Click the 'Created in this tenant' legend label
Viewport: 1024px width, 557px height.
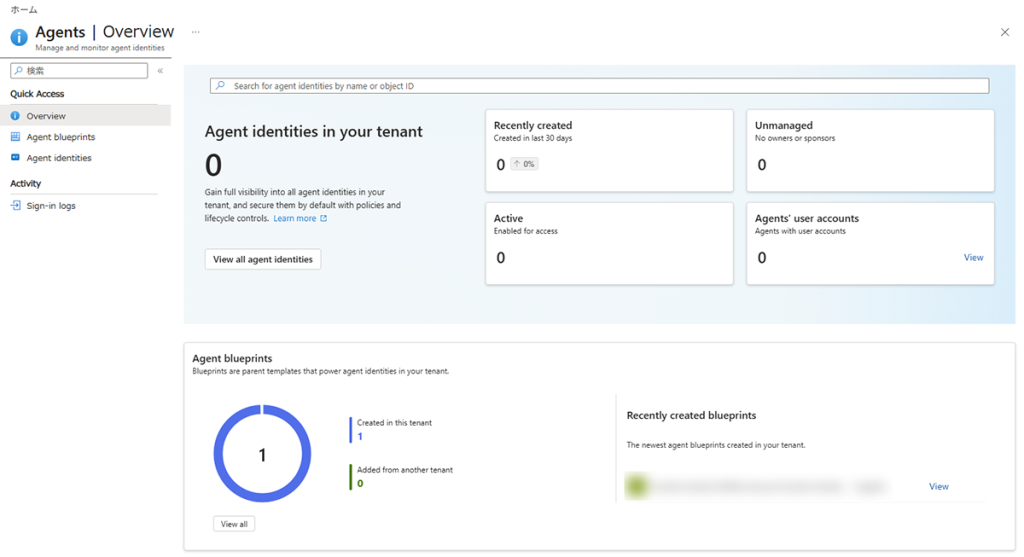(x=394, y=422)
